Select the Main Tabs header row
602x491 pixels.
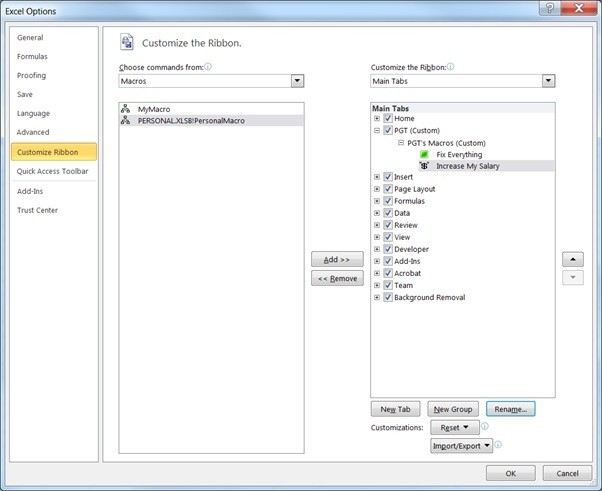pyautogui.click(x=463, y=108)
